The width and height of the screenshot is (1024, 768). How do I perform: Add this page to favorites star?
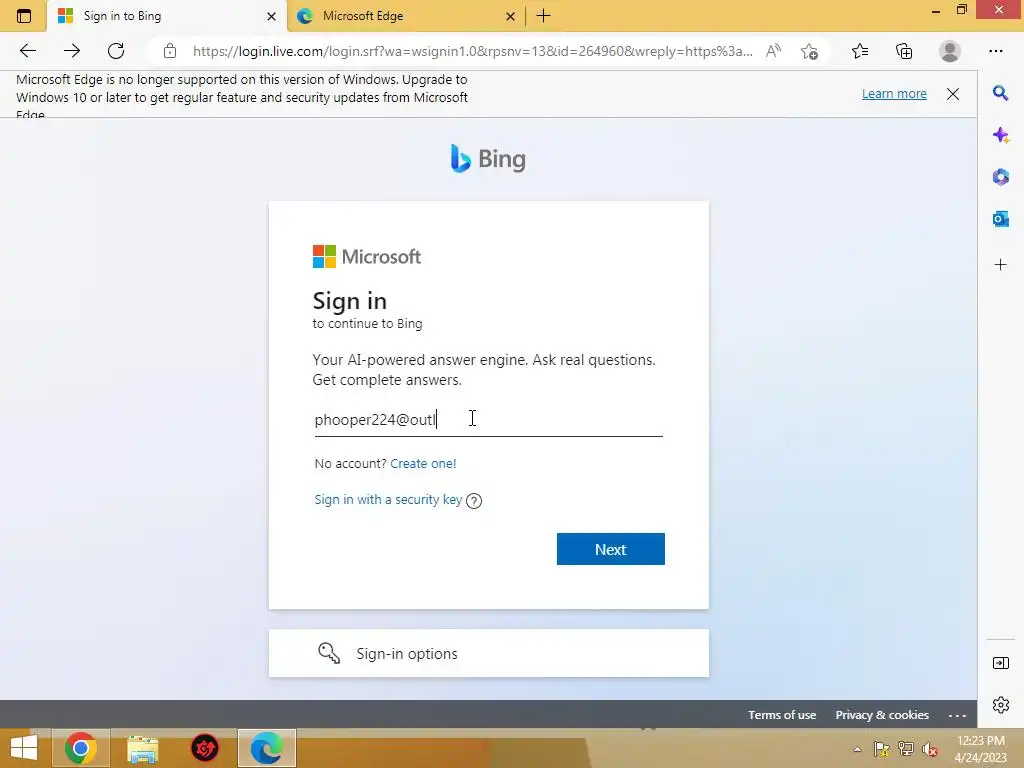pyautogui.click(x=809, y=51)
